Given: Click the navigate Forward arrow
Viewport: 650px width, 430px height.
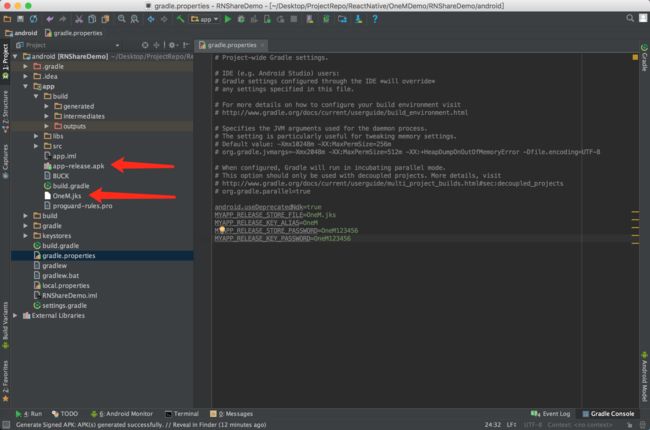Looking at the screenshot, I should coord(164,19).
